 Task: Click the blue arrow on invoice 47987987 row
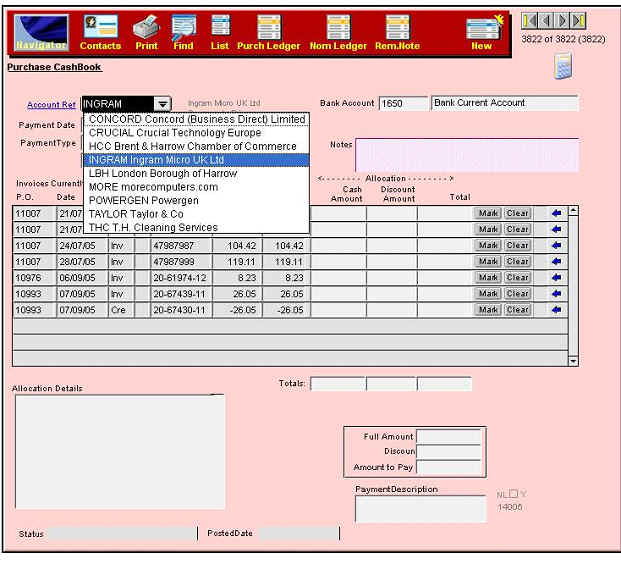(556, 246)
